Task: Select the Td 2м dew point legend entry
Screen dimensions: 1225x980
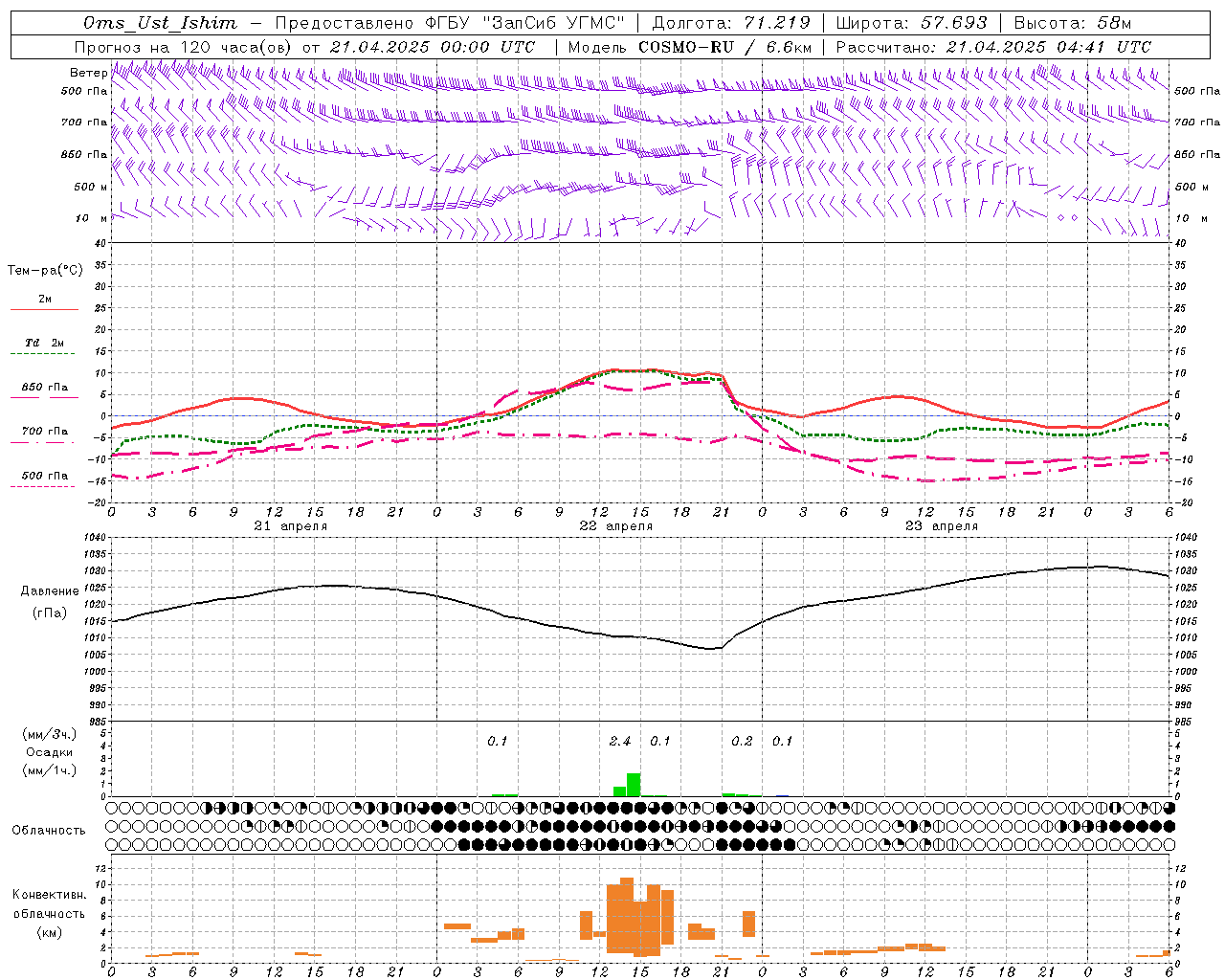Action: (44, 343)
